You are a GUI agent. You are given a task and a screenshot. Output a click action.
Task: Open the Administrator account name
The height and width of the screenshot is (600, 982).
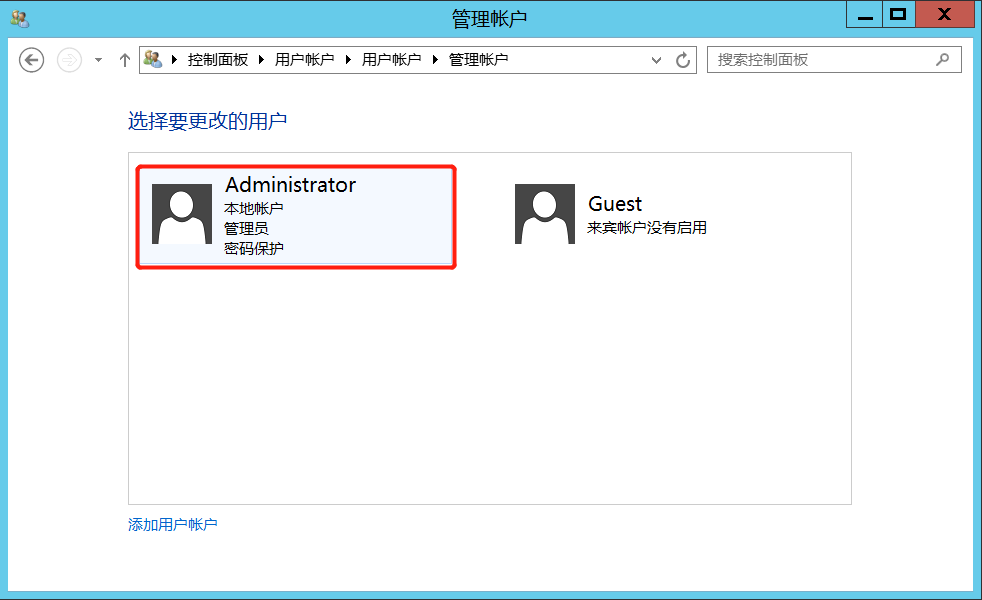click(x=291, y=185)
